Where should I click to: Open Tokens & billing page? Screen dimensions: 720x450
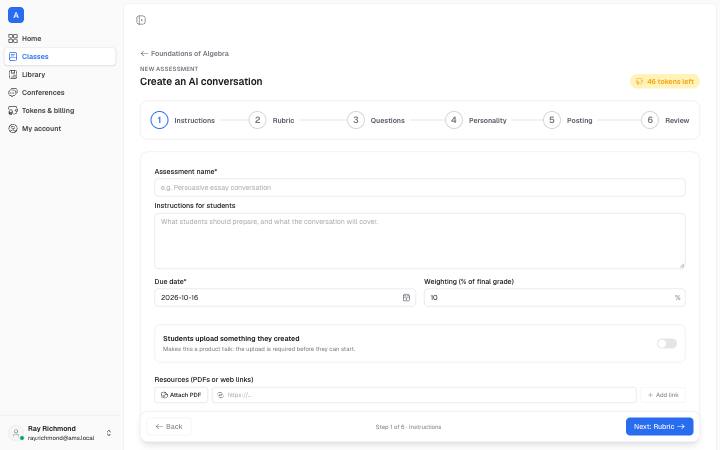(x=60, y=111)
